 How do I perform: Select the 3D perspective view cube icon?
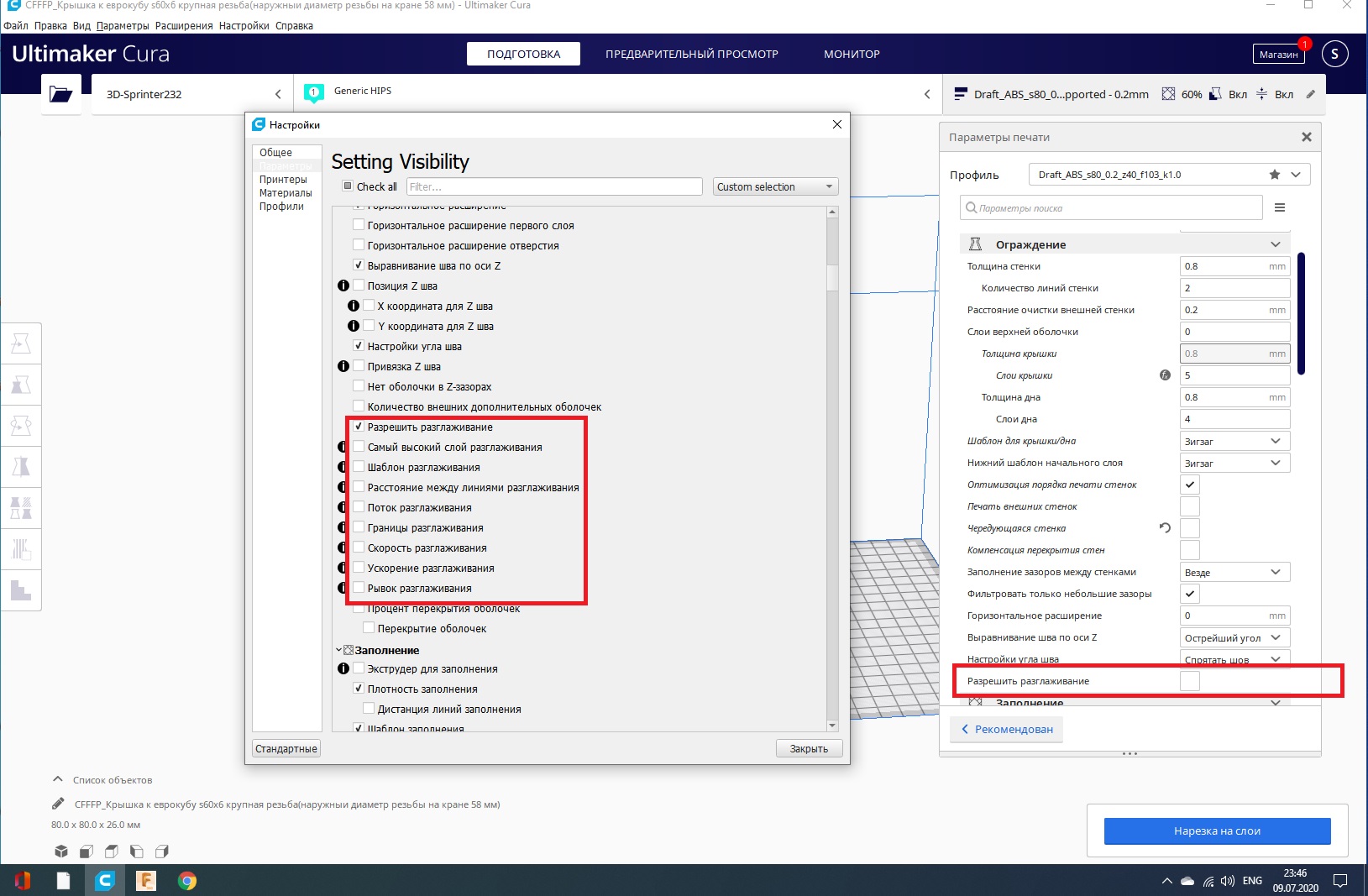pos(61,851)
